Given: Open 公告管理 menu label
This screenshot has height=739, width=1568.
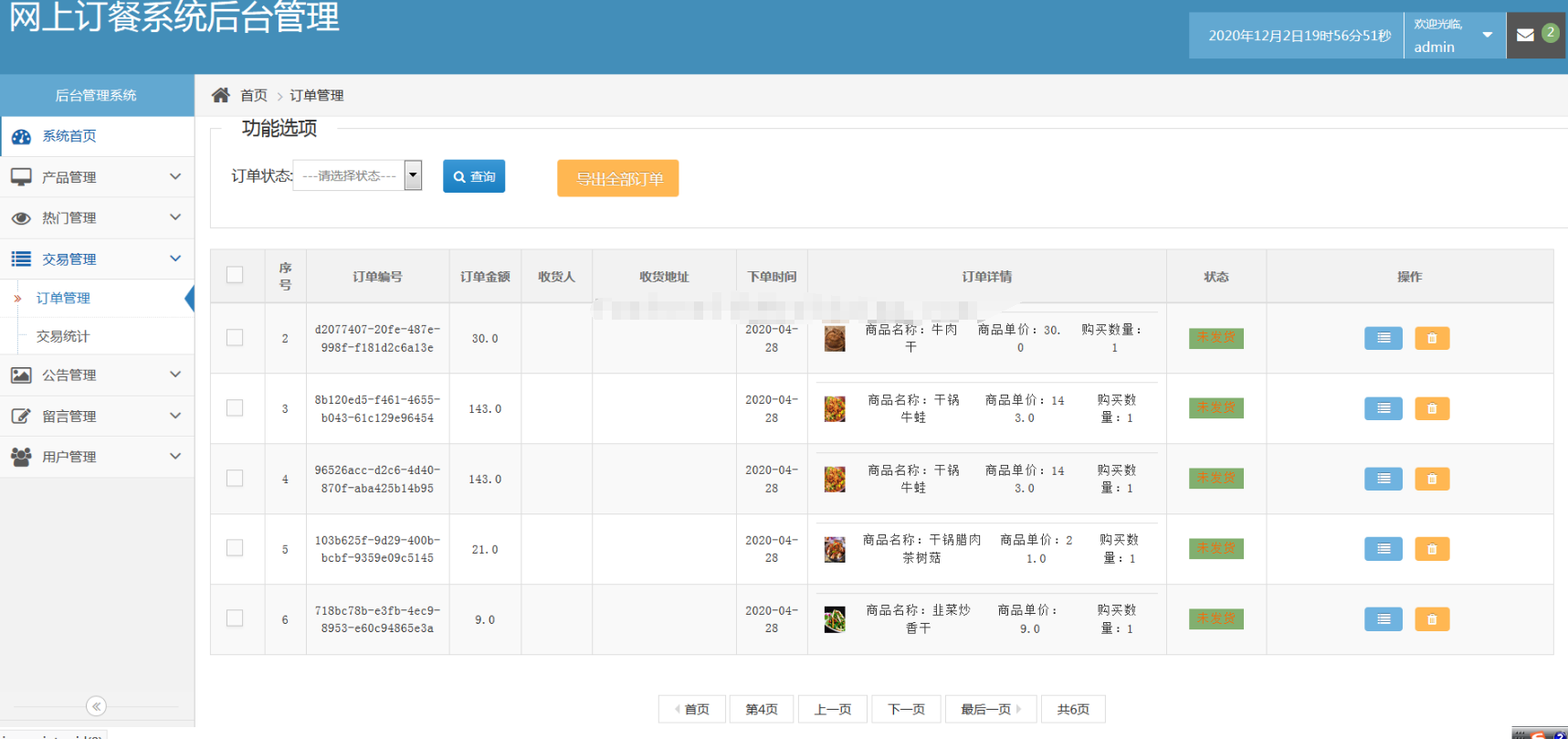Looking at the screenshot, I should [x=69, y=375].
